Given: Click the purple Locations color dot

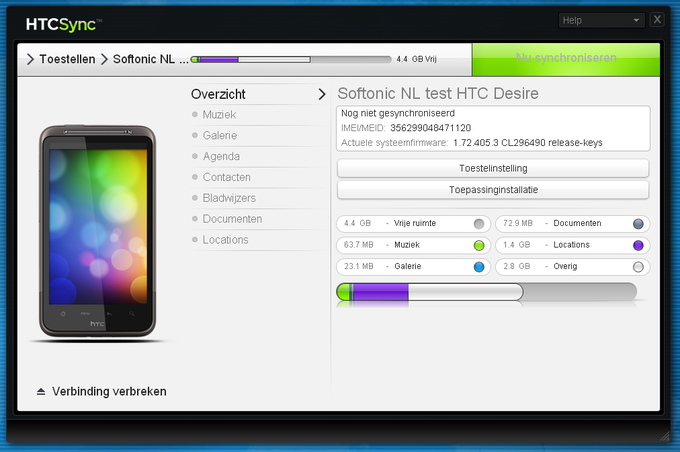Looking at the screenshot, I should pos(638,246).
